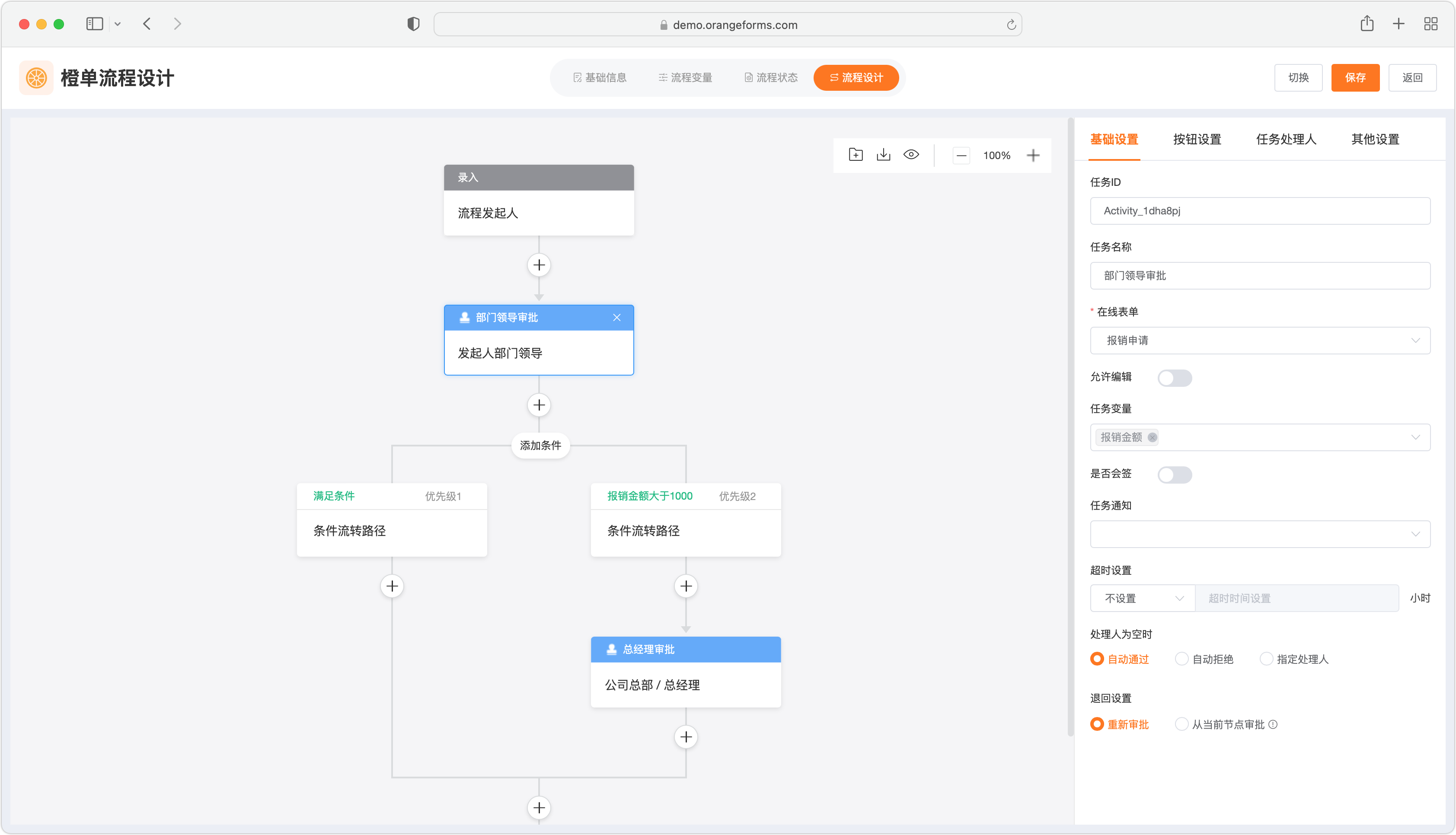Image resolution: width=1456 pixels, height=835 pixels.
Task: Zoom in with the plus icon
Action: [x=1032, y=156]
